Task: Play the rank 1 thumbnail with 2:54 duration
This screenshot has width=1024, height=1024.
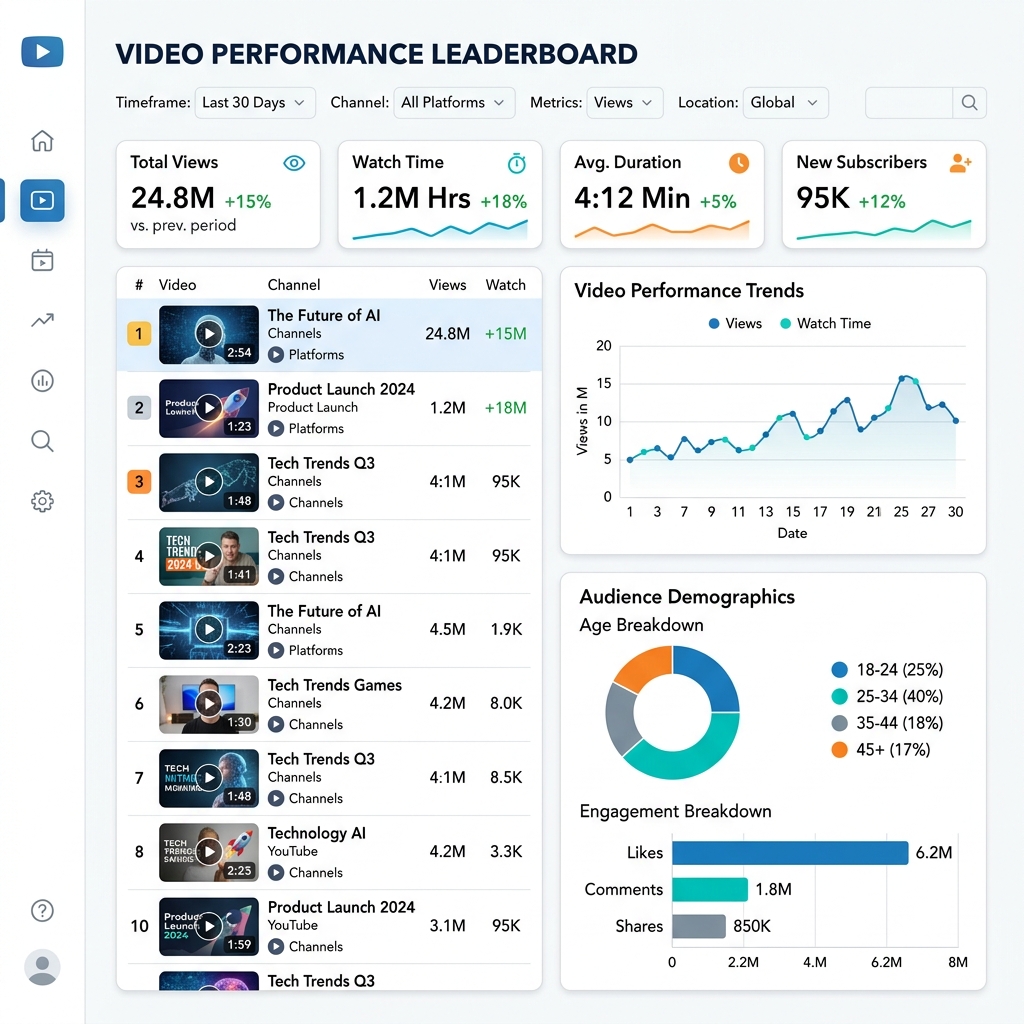Action: [209, 334]
